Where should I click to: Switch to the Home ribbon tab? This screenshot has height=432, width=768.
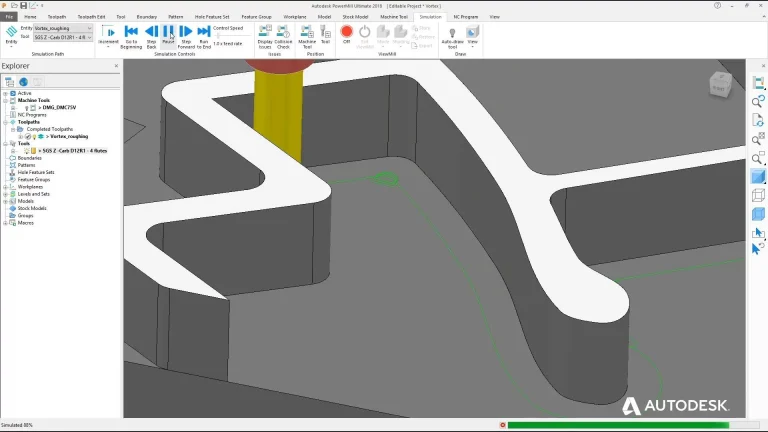[30, 17]
